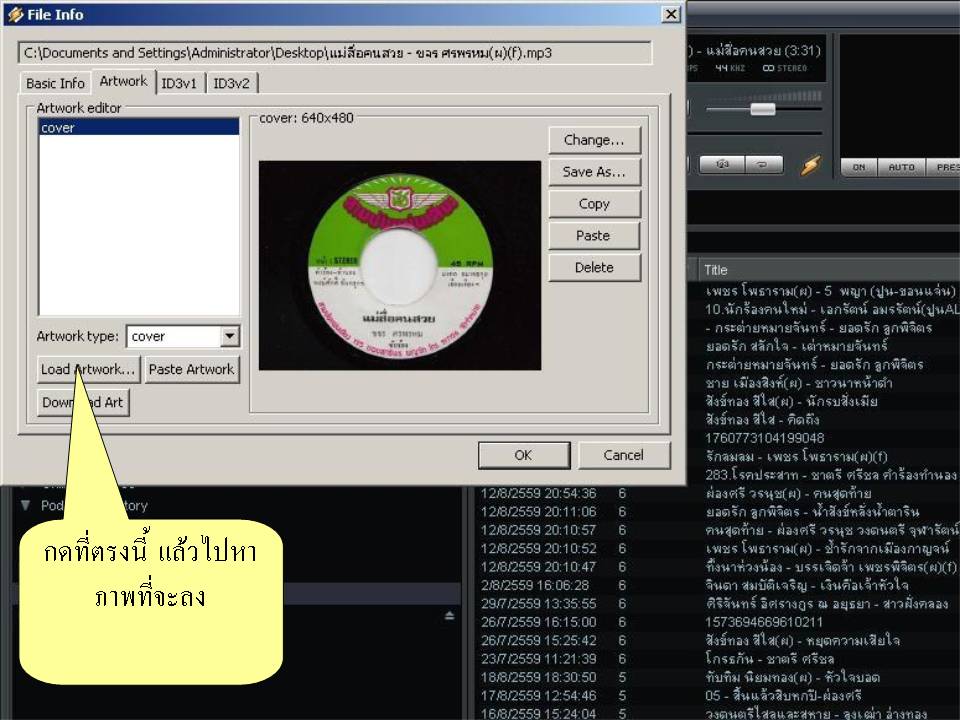Confirm the File Info dialog with OK

pyautogui.click(x=523, y=455)
